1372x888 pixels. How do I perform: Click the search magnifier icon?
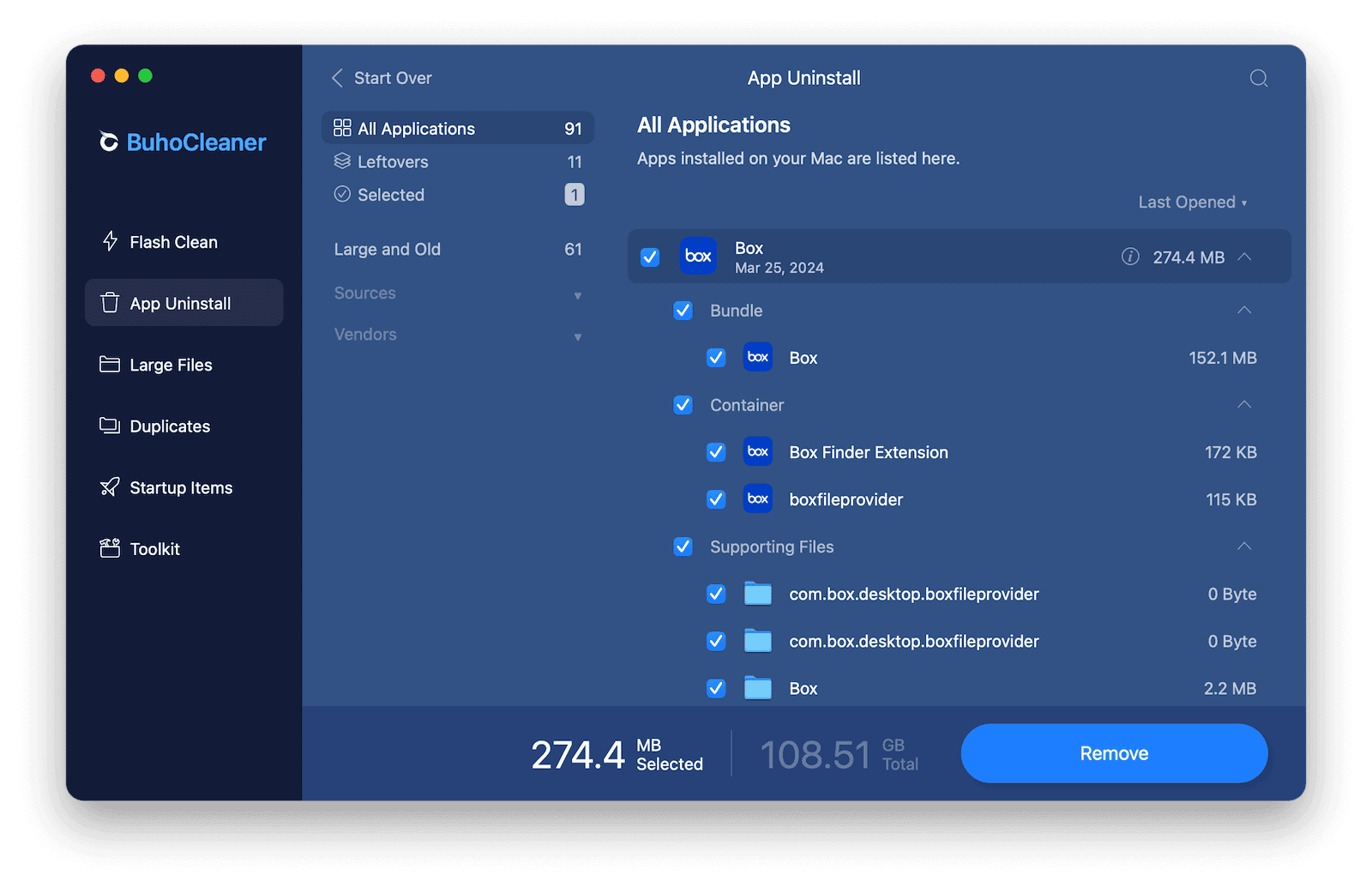(x=1259, y=78)
